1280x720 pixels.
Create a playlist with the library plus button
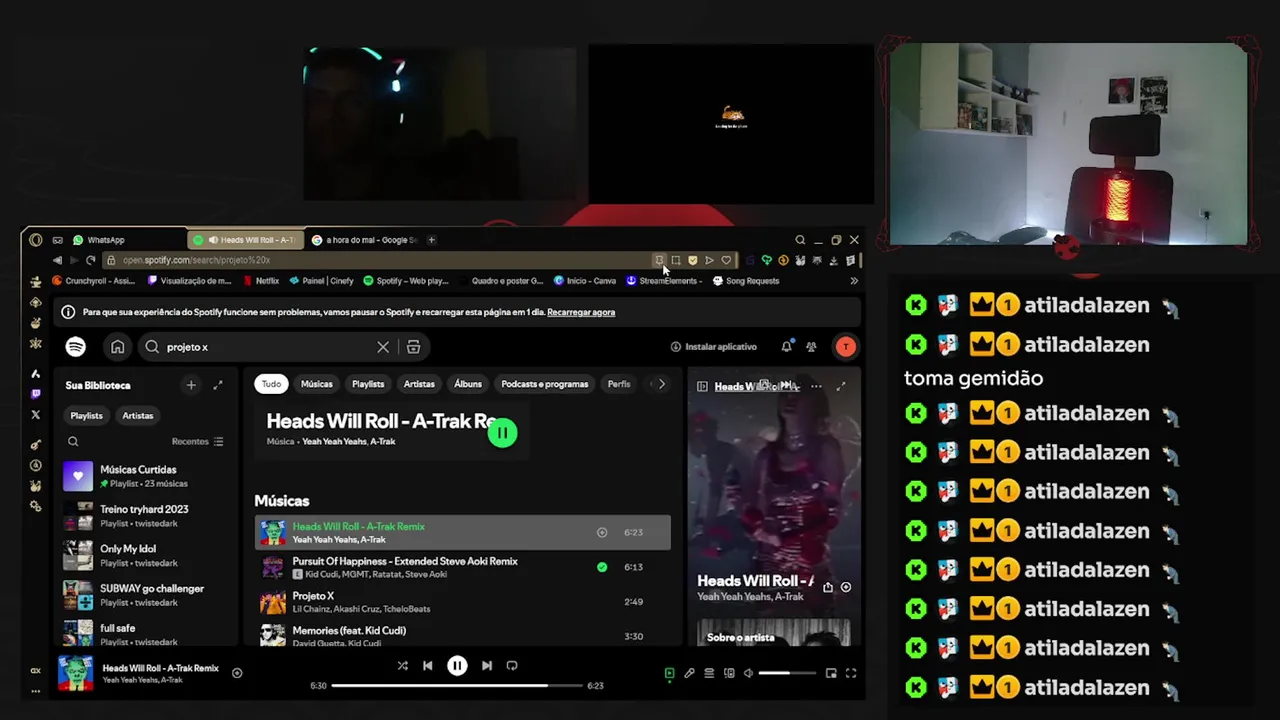coord(191,385)
